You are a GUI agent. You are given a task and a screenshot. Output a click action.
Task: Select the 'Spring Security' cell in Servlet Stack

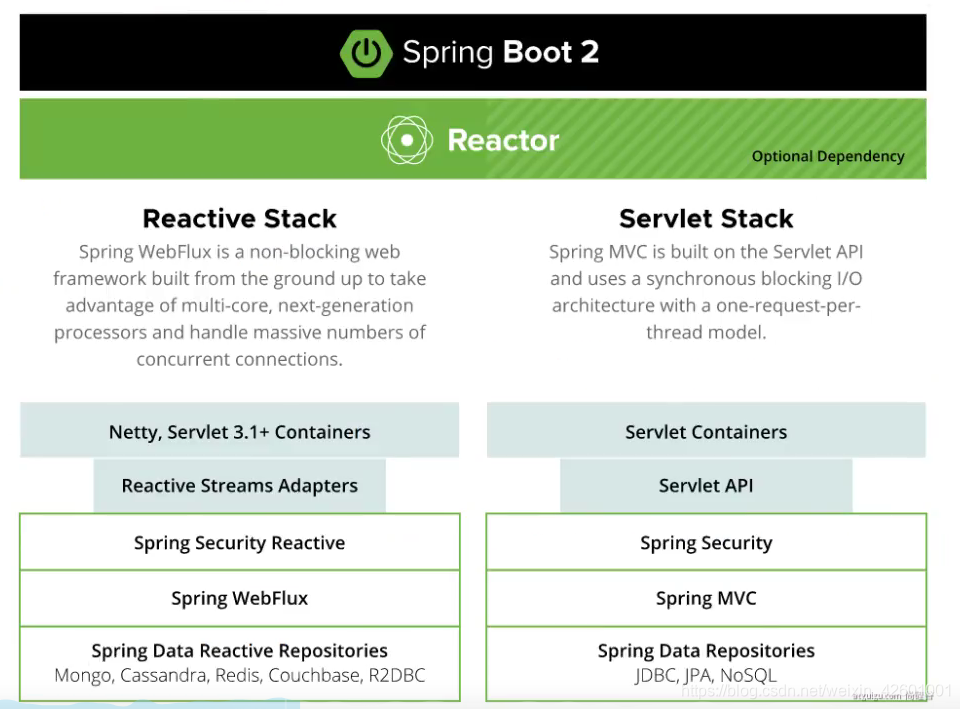[706, 542]
